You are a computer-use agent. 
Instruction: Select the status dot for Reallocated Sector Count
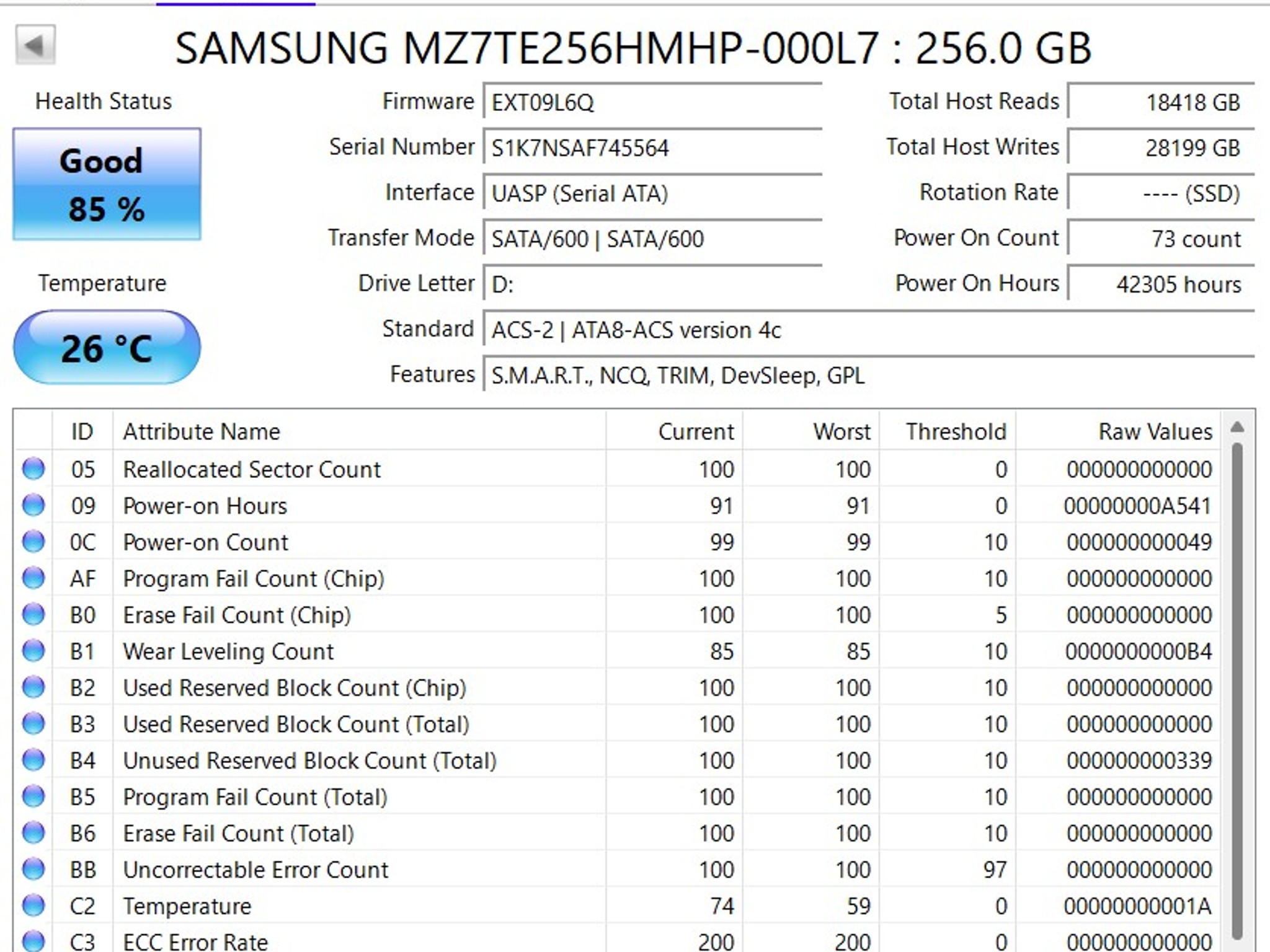(x=33, y=469)
